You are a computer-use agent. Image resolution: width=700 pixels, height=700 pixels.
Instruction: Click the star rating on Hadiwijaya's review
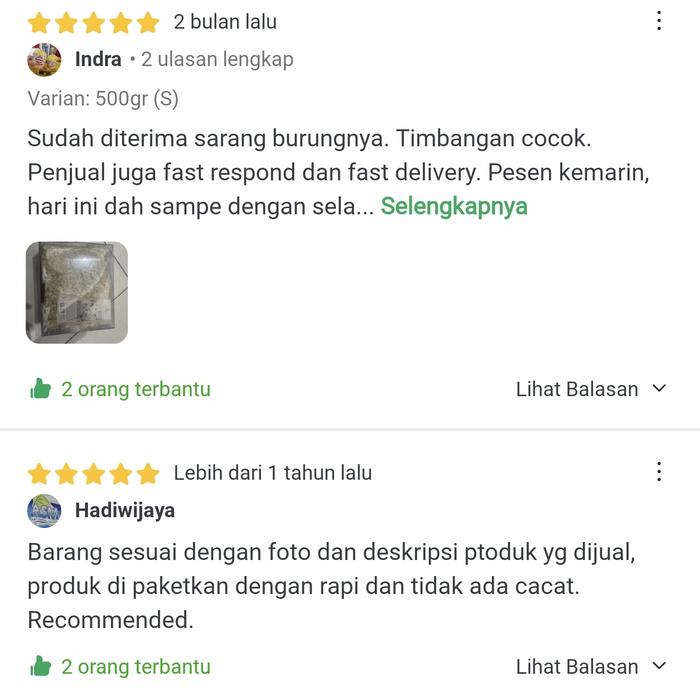pos(93,474)
